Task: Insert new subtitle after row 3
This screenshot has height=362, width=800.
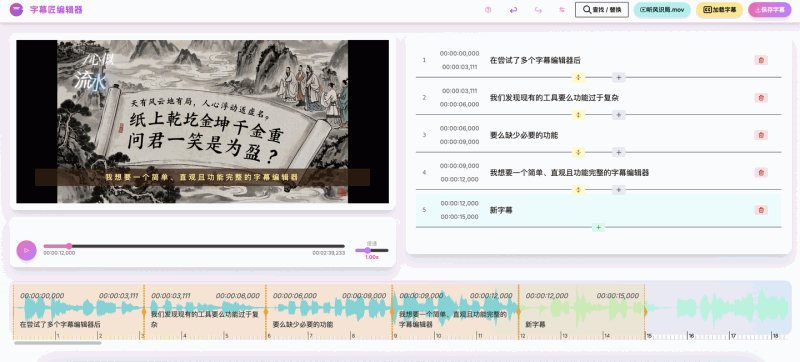Action: (618, 152)
